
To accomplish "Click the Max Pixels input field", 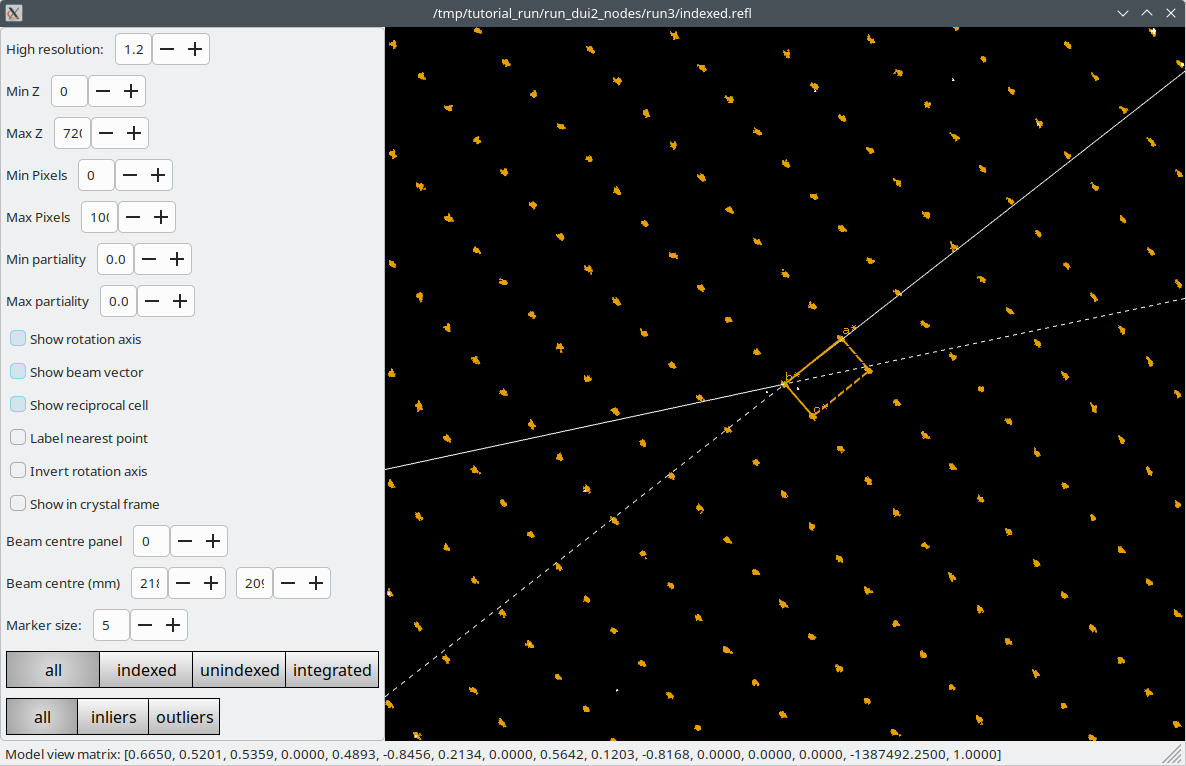I will click(x=99, y=217).
